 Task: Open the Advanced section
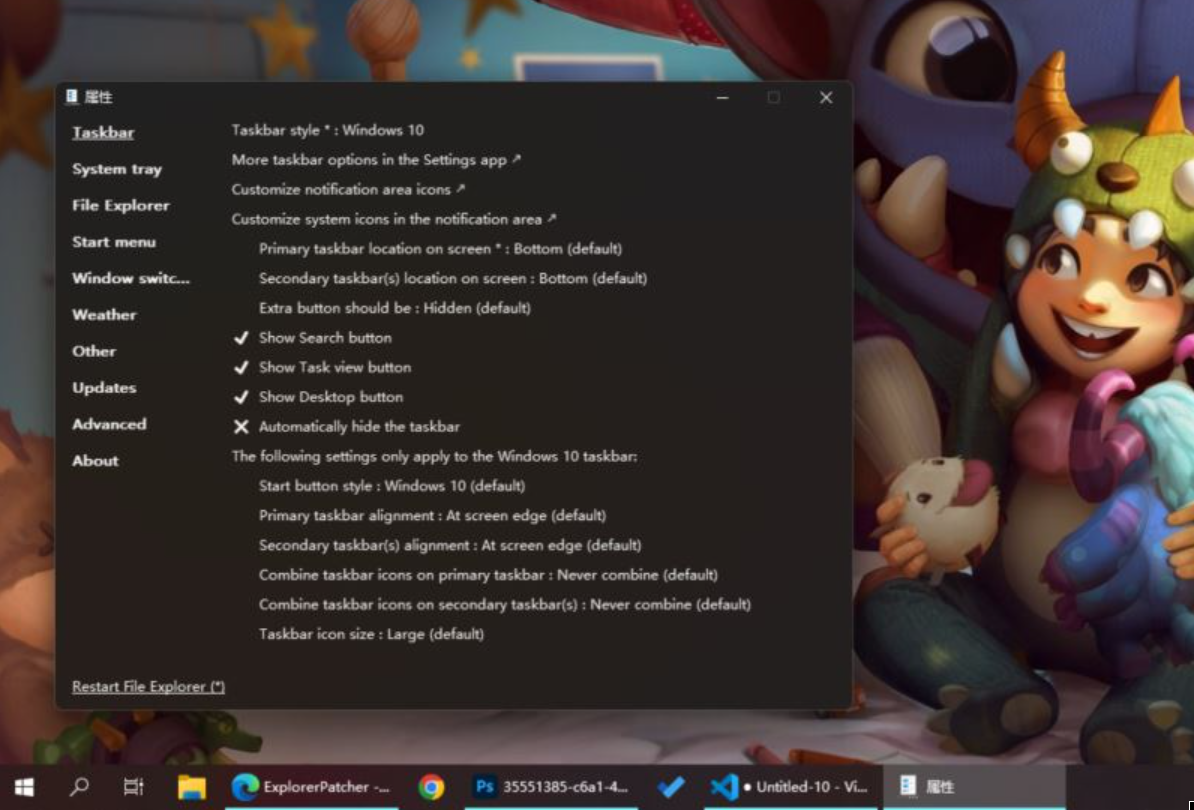[110, 425]
